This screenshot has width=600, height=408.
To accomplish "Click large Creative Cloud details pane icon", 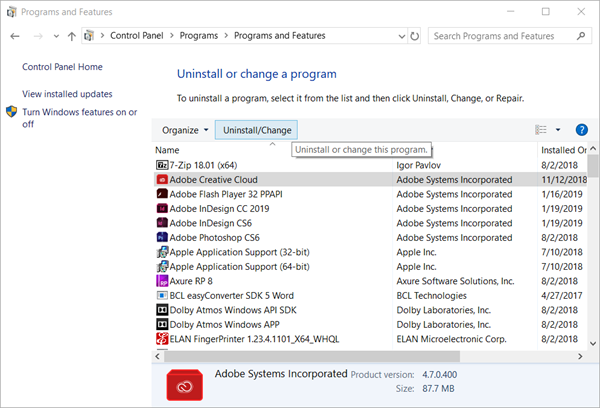I will [184, 385].
